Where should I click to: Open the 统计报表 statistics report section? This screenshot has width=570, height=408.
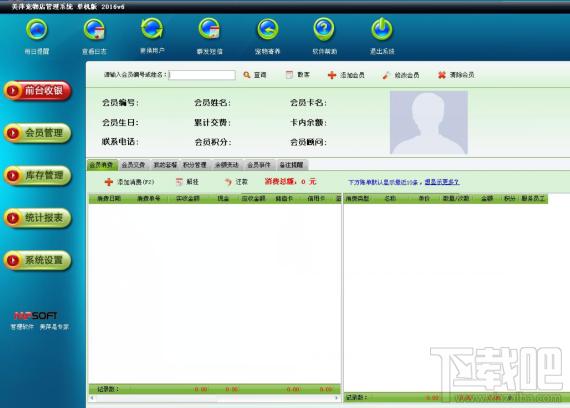(37, 218)
